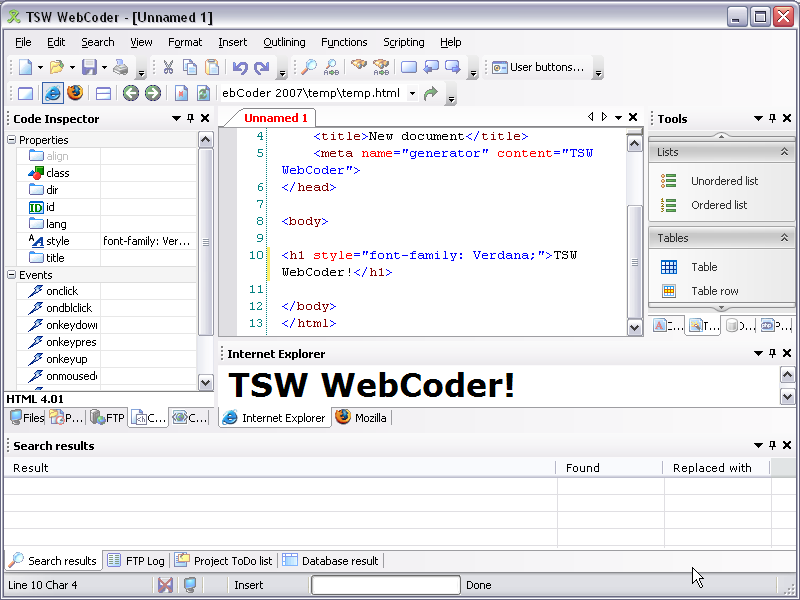Select the Unnamed 1 document tab
800x600 pixels.
(276, 118)
